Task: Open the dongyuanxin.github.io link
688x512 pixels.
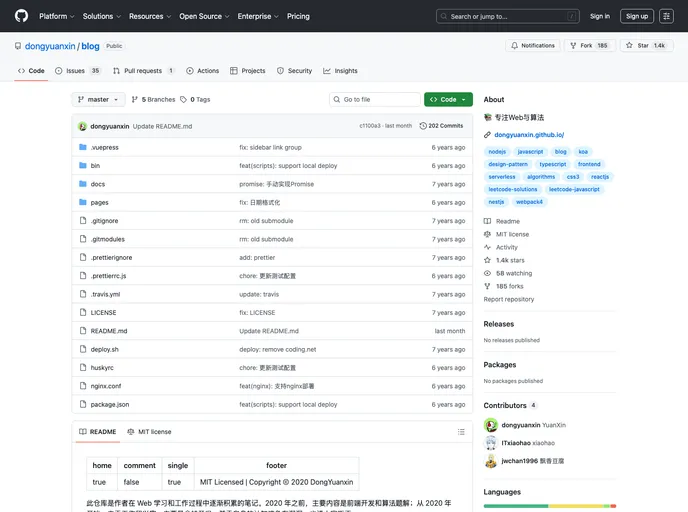Action: [529, 134]
